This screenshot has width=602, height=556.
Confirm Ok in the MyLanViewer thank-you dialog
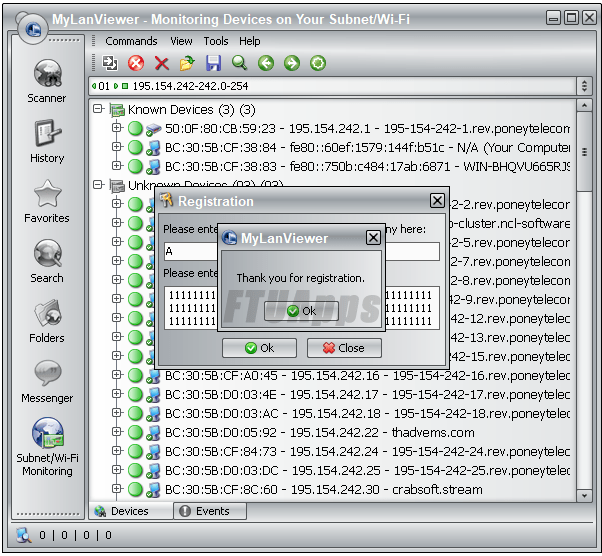[301, 311]
